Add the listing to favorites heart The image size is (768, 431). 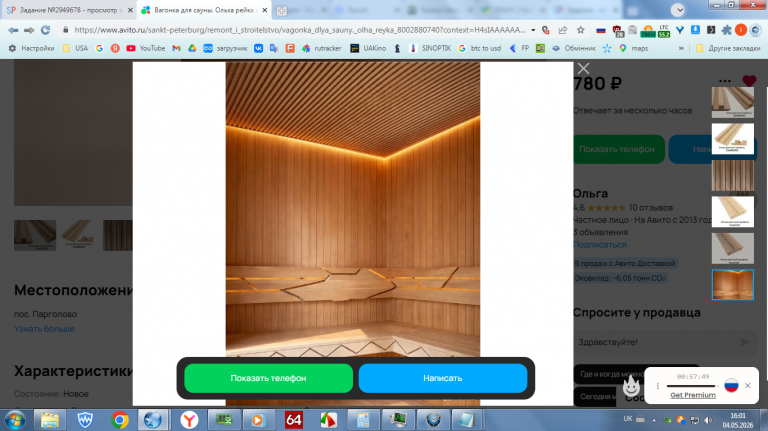[749, 81]
